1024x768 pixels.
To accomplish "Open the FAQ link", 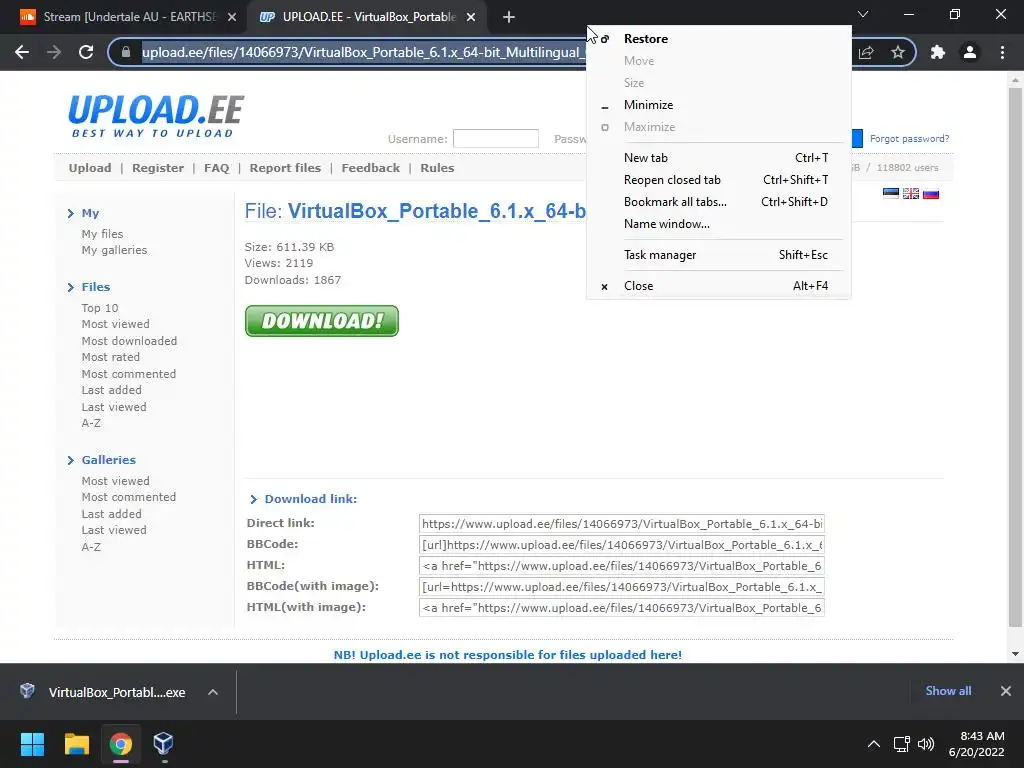I will [x=216, y=168].
